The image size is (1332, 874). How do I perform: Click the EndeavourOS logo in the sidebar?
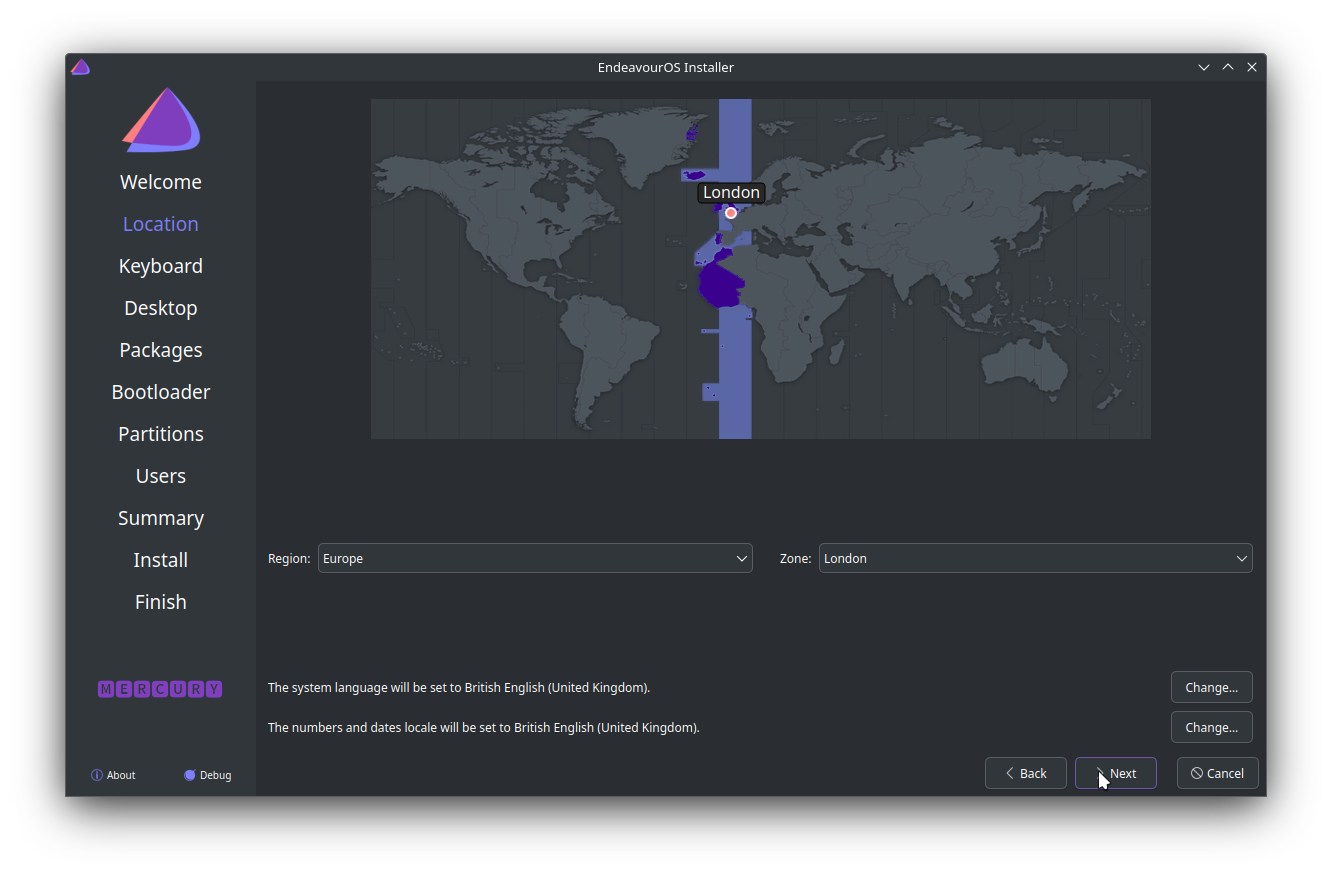161,120
